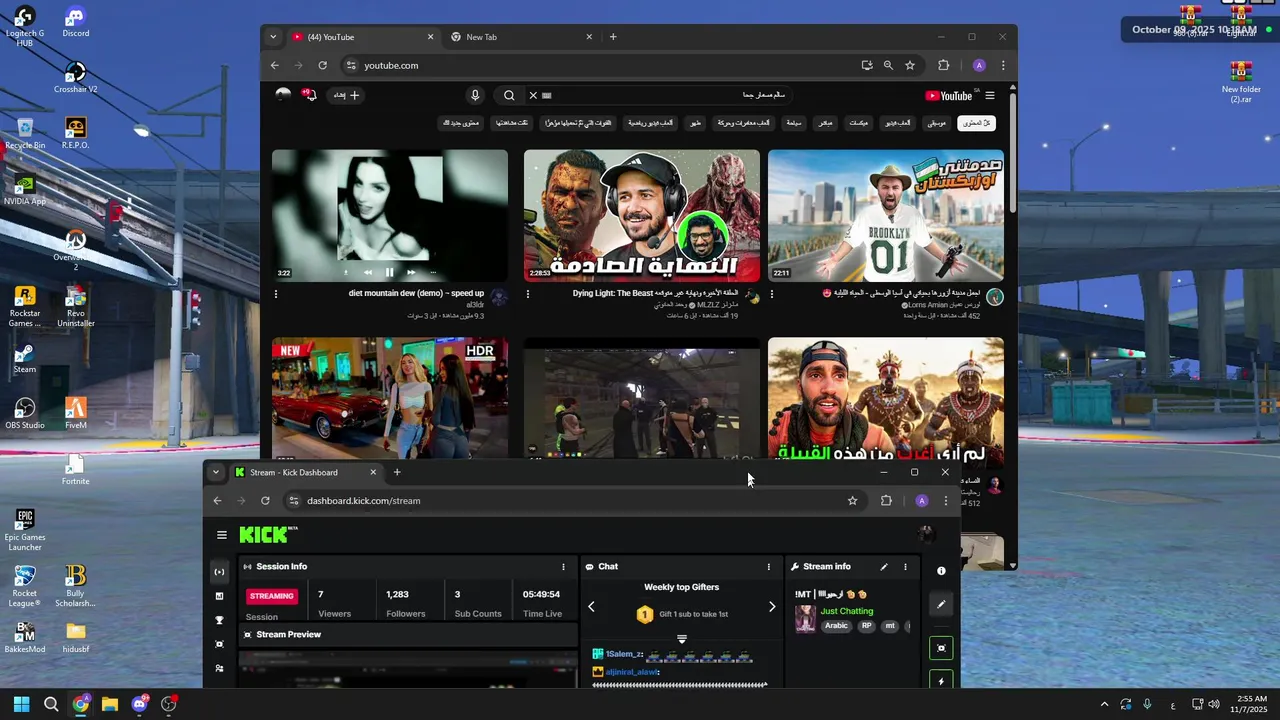This screenshot has width=1280, height=720.
Task: Open zoom control in YouTube address bar
Action: coord(888,65)
